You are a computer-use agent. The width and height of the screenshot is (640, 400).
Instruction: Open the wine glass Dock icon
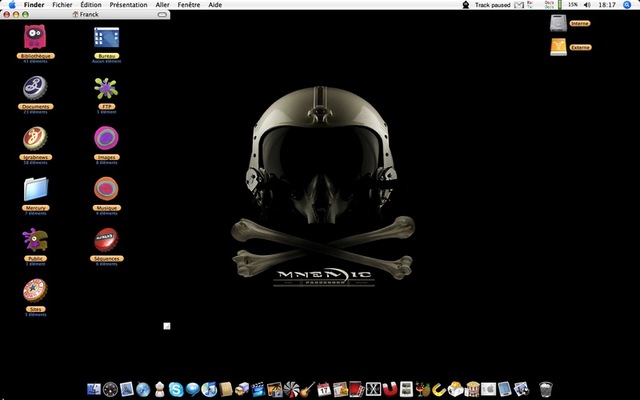[x=423, y=389]
